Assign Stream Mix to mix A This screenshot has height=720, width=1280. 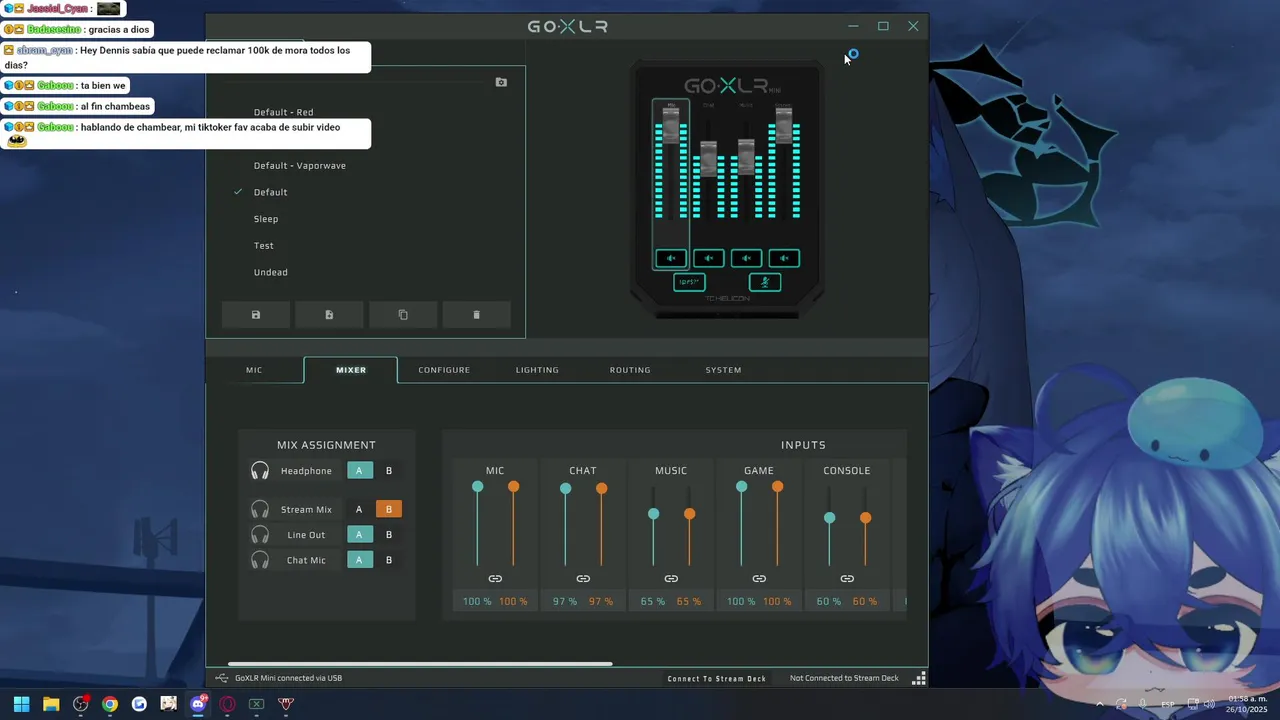point(359,510)
